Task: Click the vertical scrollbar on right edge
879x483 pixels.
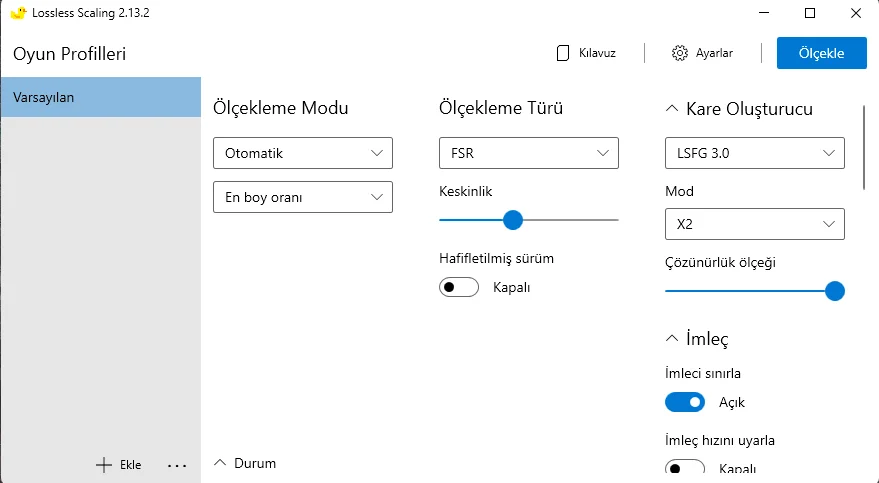Action: click(864, 148)
